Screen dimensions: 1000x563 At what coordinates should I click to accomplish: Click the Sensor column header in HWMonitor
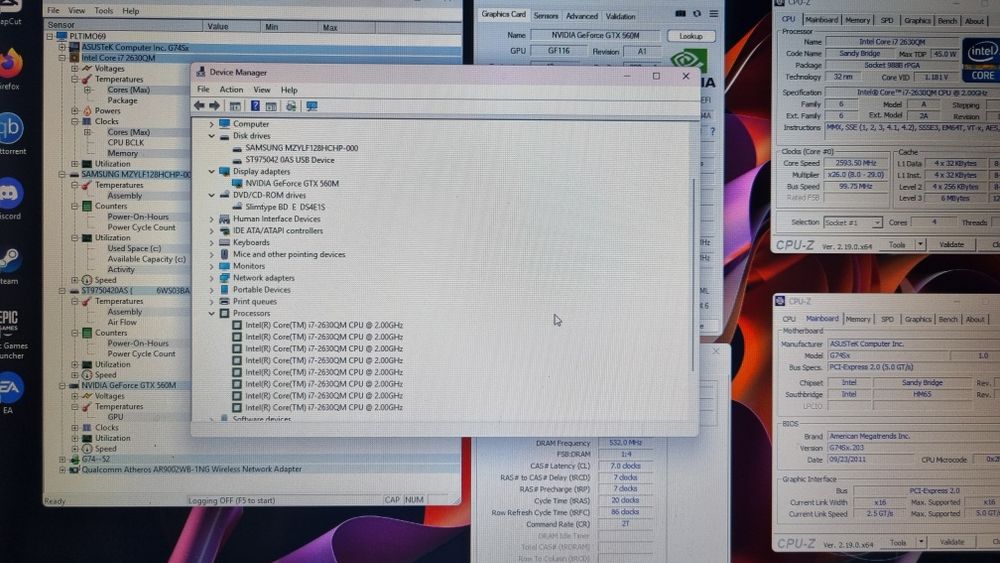click(123, 26)
